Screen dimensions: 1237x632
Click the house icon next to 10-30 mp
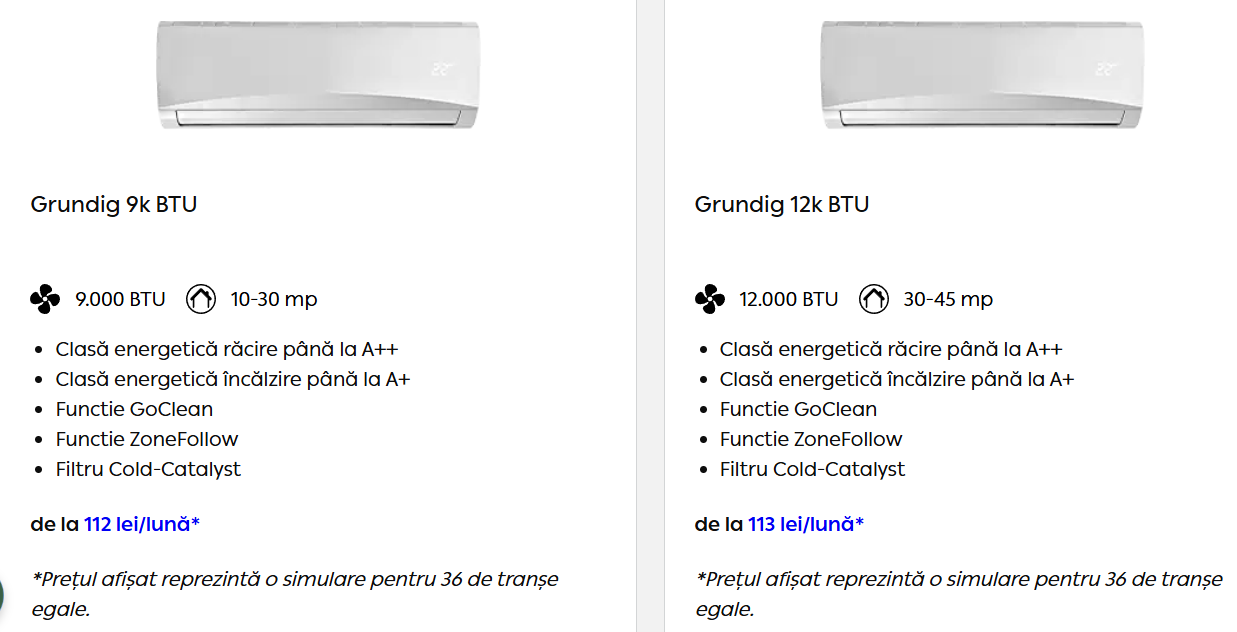[201, 299]
